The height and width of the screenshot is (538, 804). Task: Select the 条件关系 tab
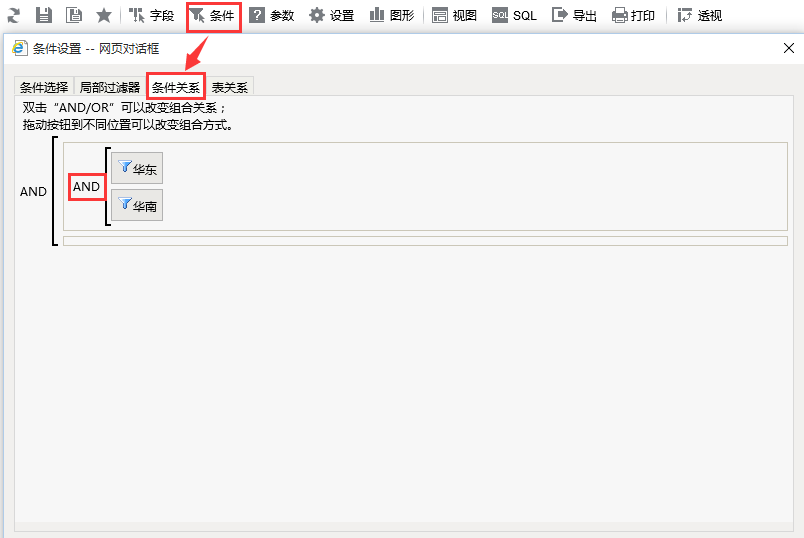click(176, 87)
